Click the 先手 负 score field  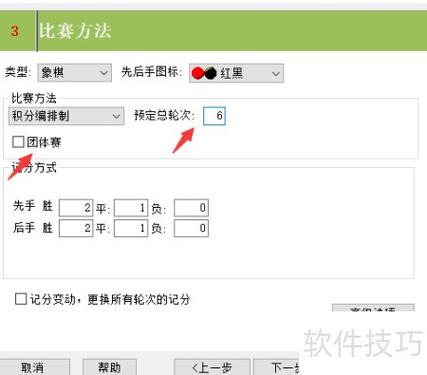[x=191, y=208]
